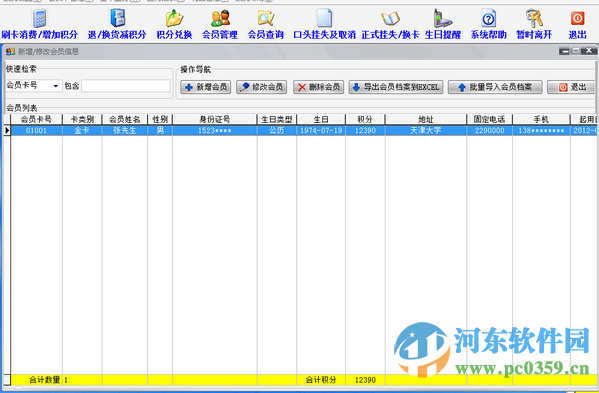
Task: Click the red 退出 toolbar icon
Action: click(577, 18)
